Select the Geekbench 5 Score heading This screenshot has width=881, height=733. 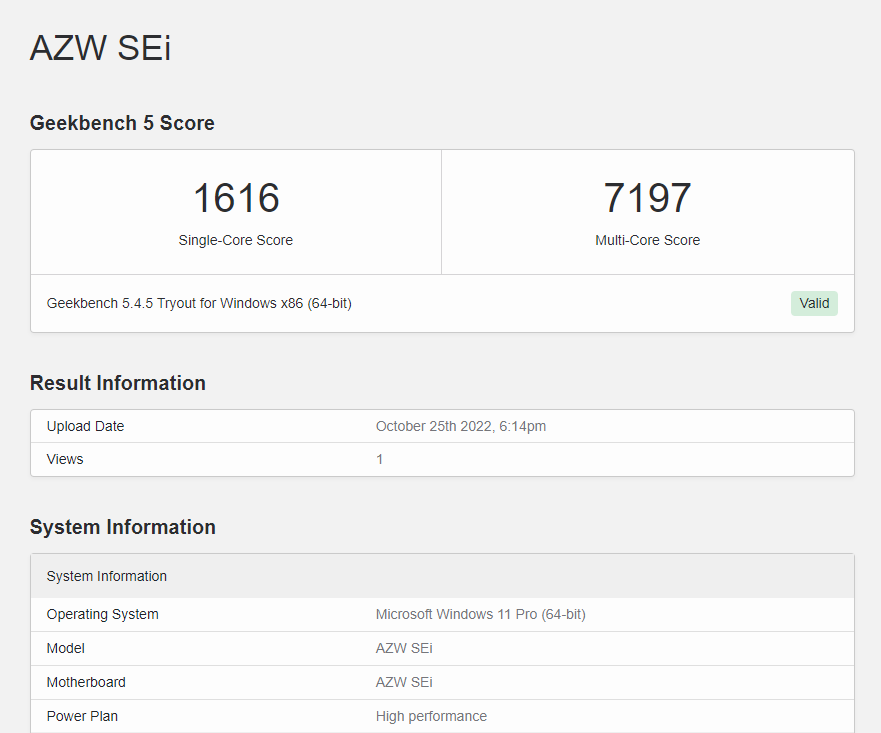click(122, 123)
